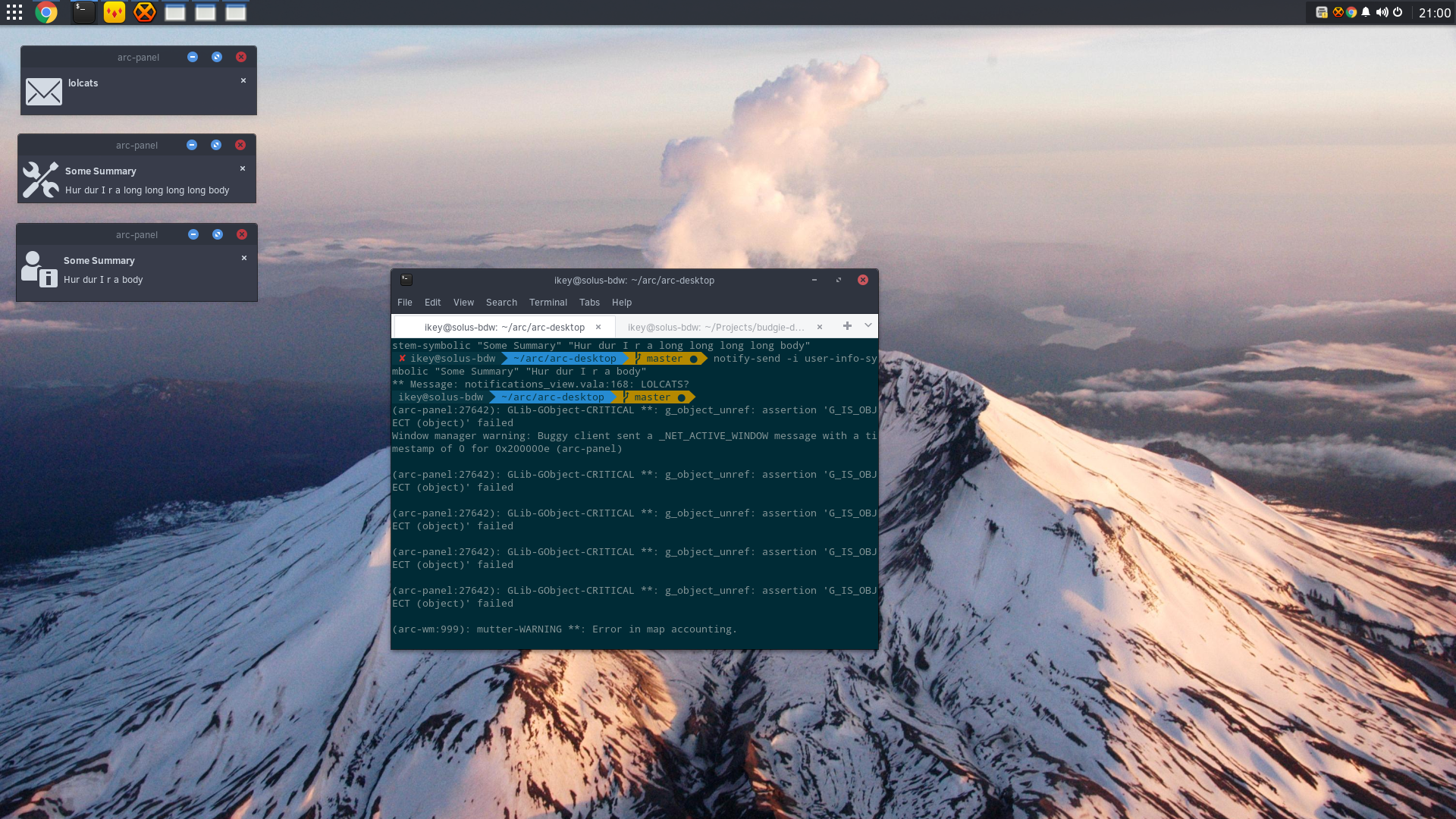Screen dimensions: 1456x819
Task: Close the arc-panel window with the tools icon
Action: pos(240,145)
